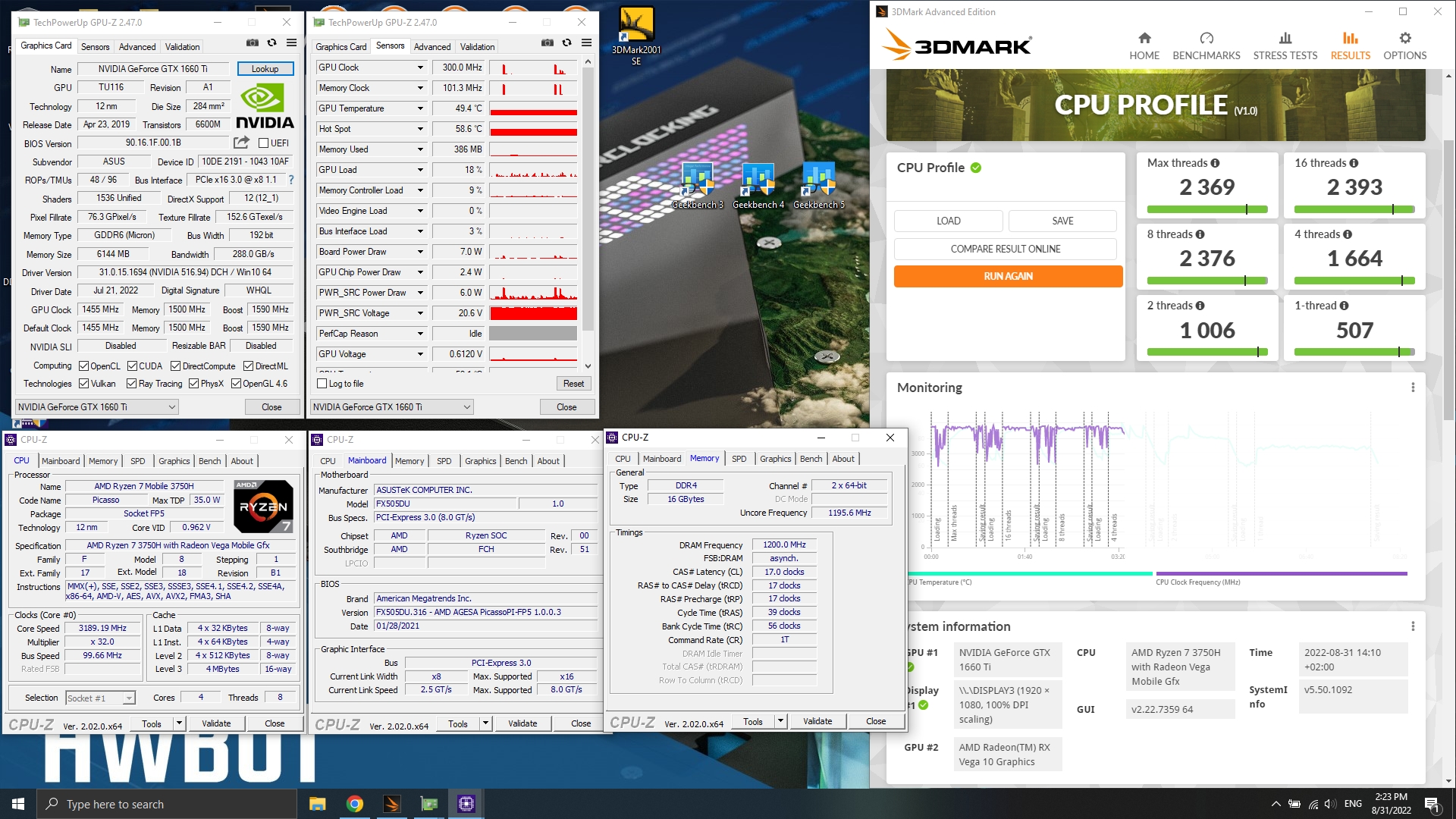Open the hamburger menu in the left GPU-Z window
Viewport: 1456px width, 819px height.
tap(291, 43)
